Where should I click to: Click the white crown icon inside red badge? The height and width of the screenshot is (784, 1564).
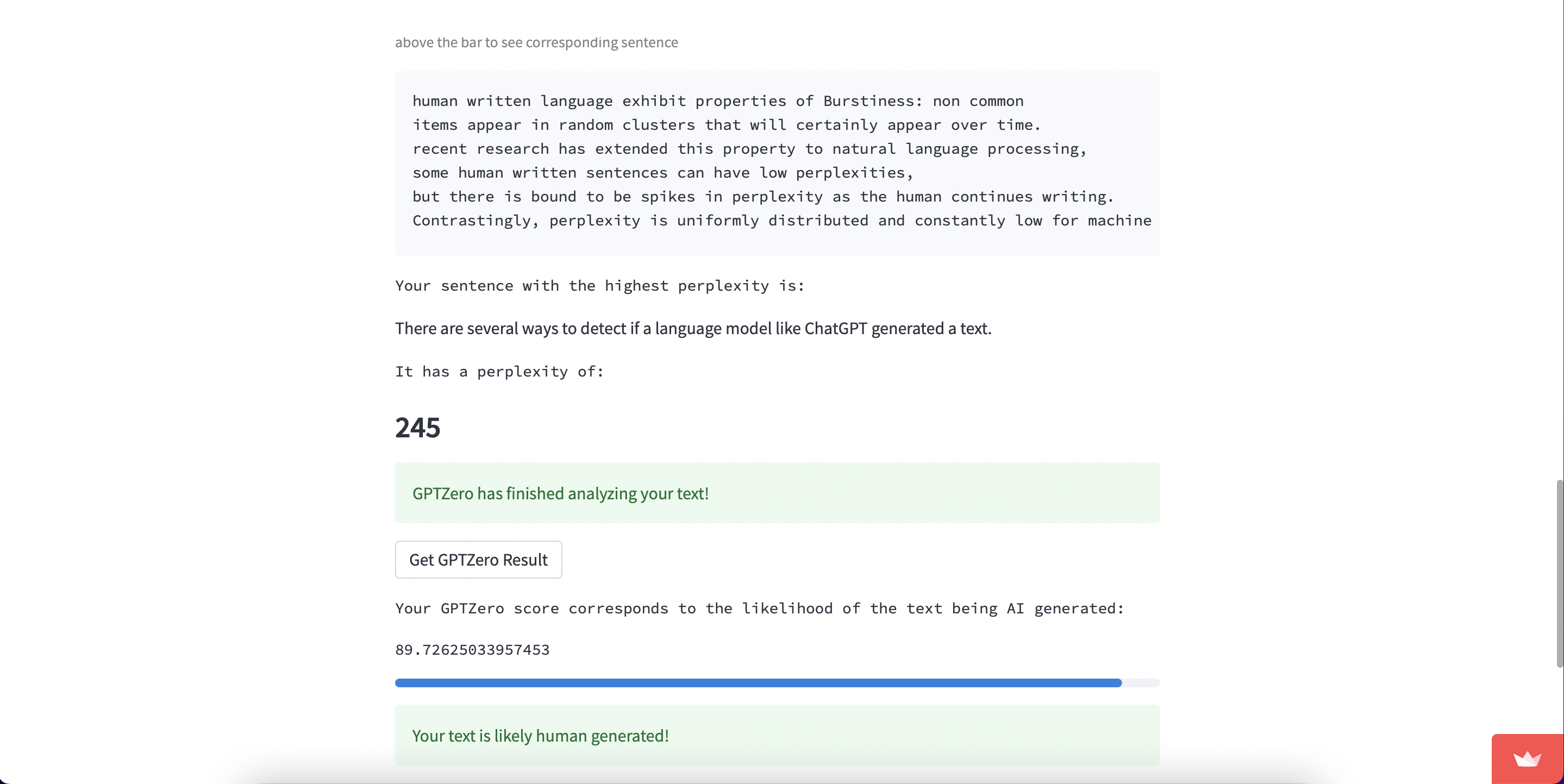click(1528, 760)
